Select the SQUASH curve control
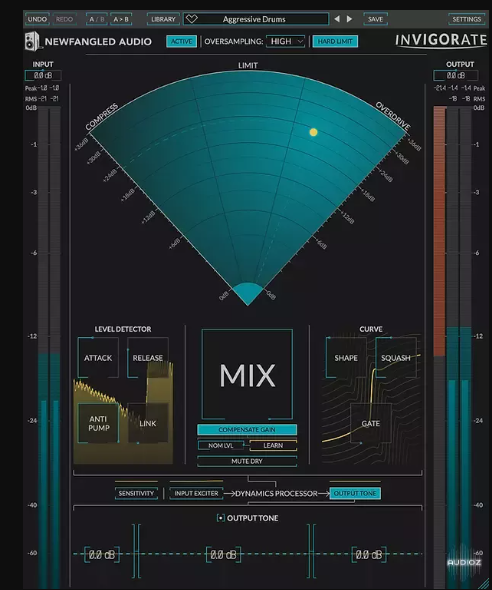 pyautogui.click(x=396, y=357)
